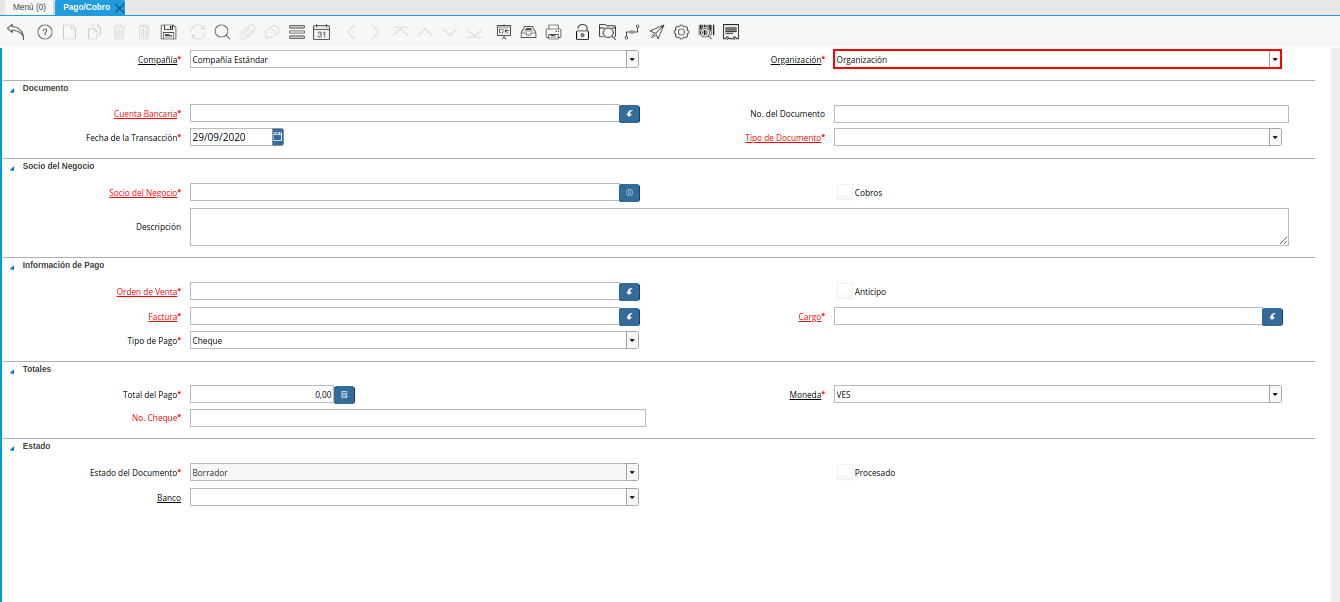The height and width of the screenshot is (602, 1340).
Task: Click the Refresh circular arrows icon
Action: click(198, 32)
